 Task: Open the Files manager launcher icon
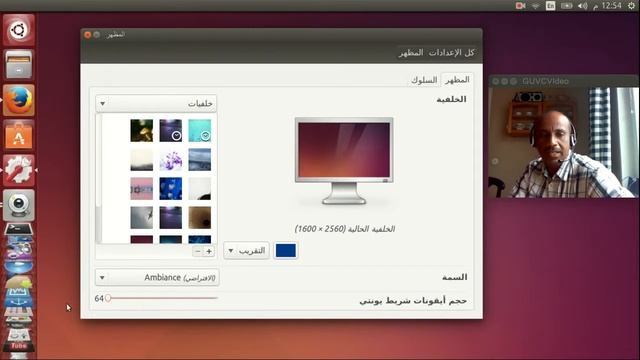[x=19, y=64]
